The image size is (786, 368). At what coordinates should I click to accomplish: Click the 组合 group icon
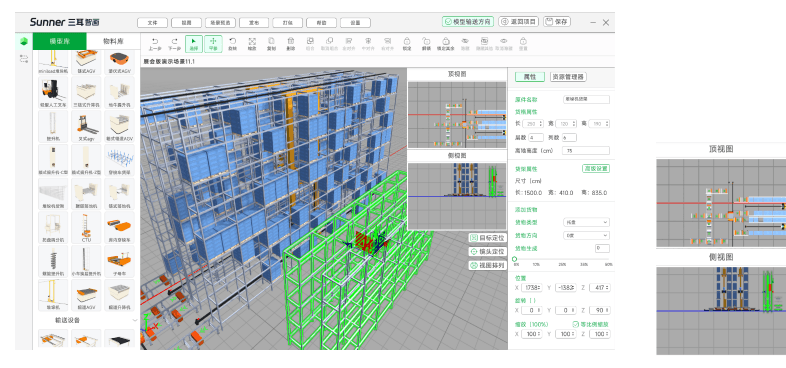coord(310,41)
